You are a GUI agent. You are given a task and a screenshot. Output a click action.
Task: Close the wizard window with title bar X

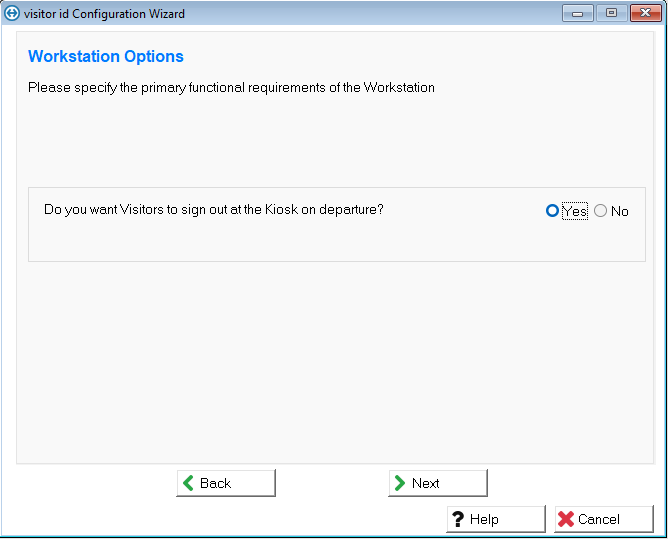click(643, 14)
